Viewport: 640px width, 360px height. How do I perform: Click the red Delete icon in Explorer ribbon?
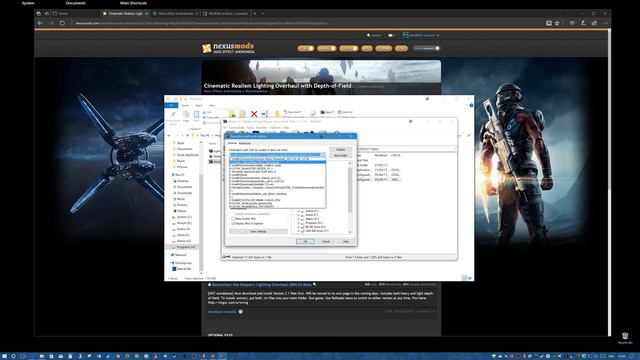tap(254, 114)
